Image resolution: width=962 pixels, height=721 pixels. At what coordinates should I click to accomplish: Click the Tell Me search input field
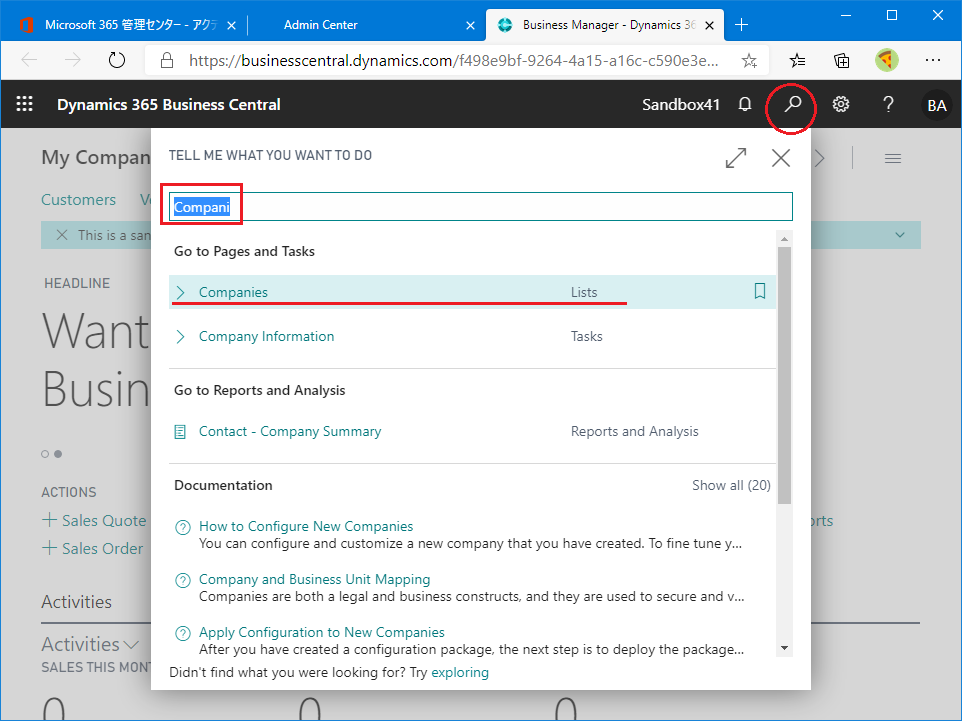coord(480,207)
